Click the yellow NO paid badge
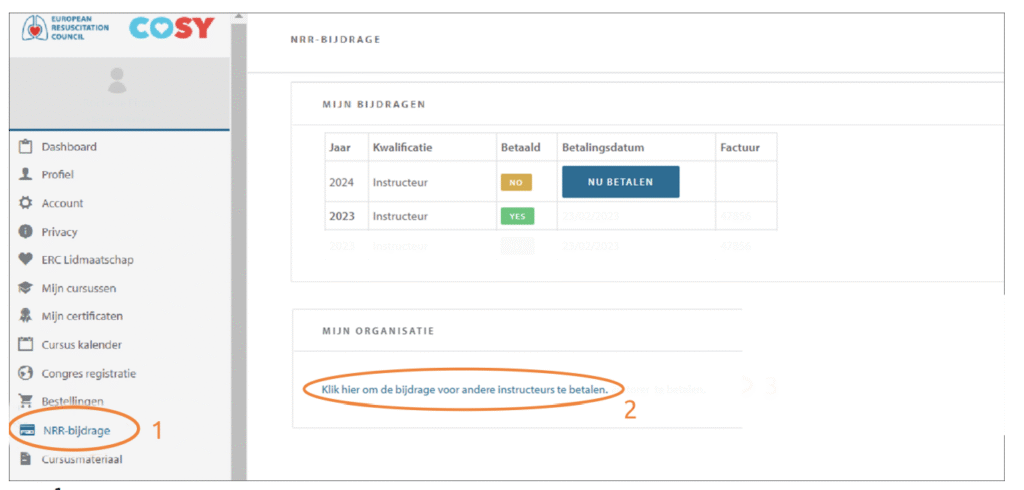This screenshot has width=1024, height=490. click(516, 183)
